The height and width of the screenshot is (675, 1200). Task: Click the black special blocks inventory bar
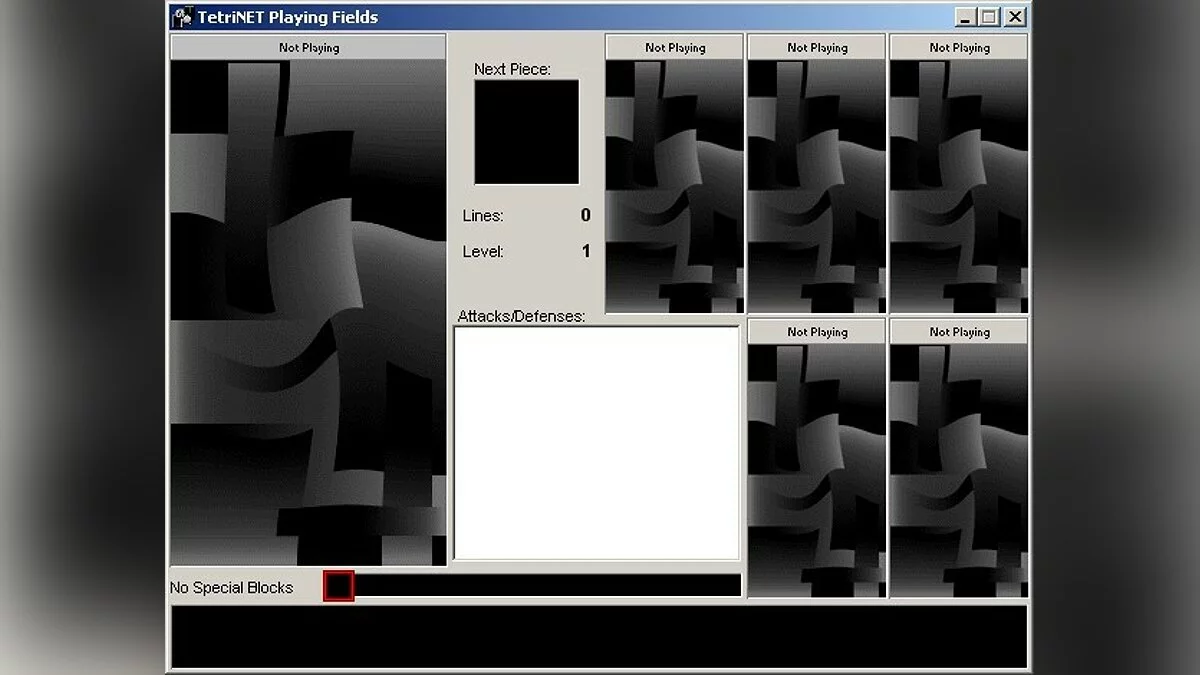click(548, 586)
